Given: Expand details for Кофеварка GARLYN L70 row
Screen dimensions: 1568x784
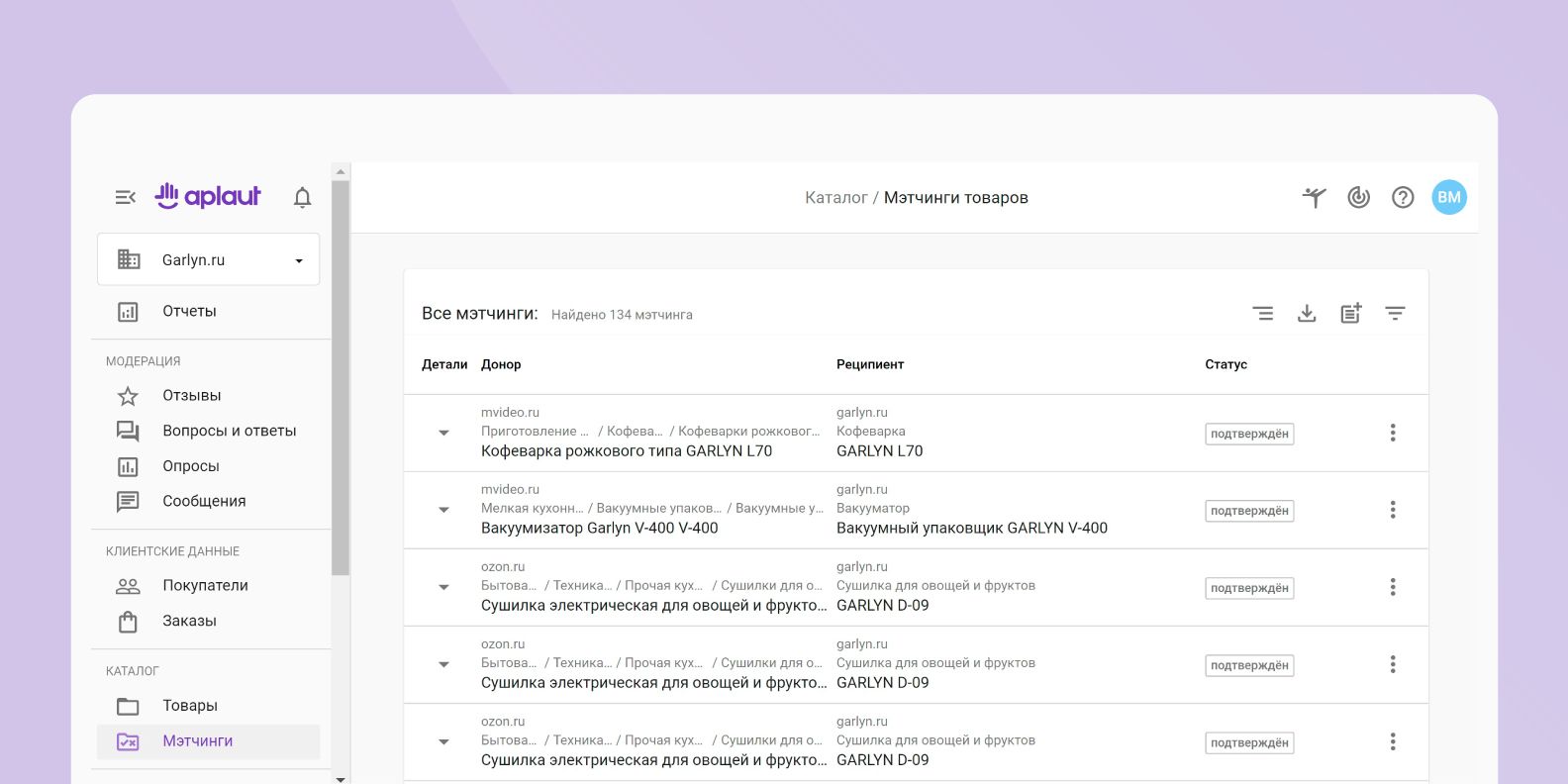Looking at the screenshot, I should (443, 433).
